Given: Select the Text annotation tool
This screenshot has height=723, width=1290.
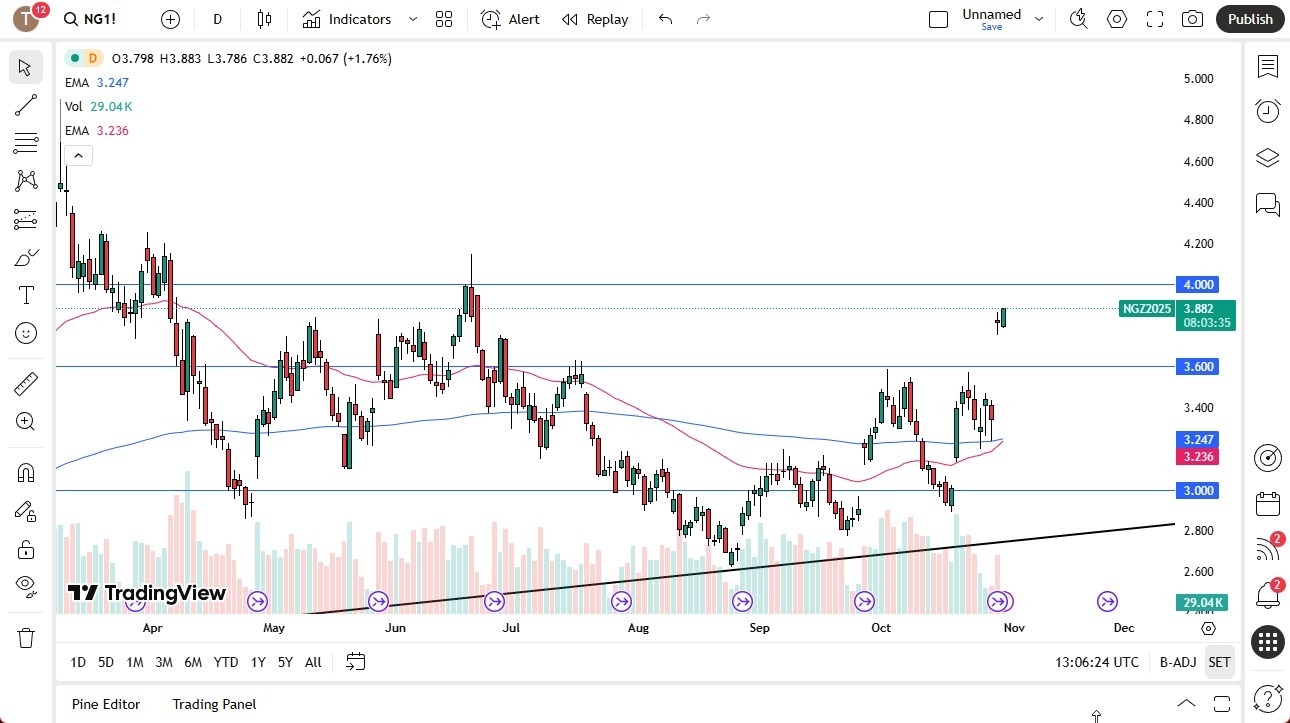Looking at the screenshot, I should pos(25,295).
